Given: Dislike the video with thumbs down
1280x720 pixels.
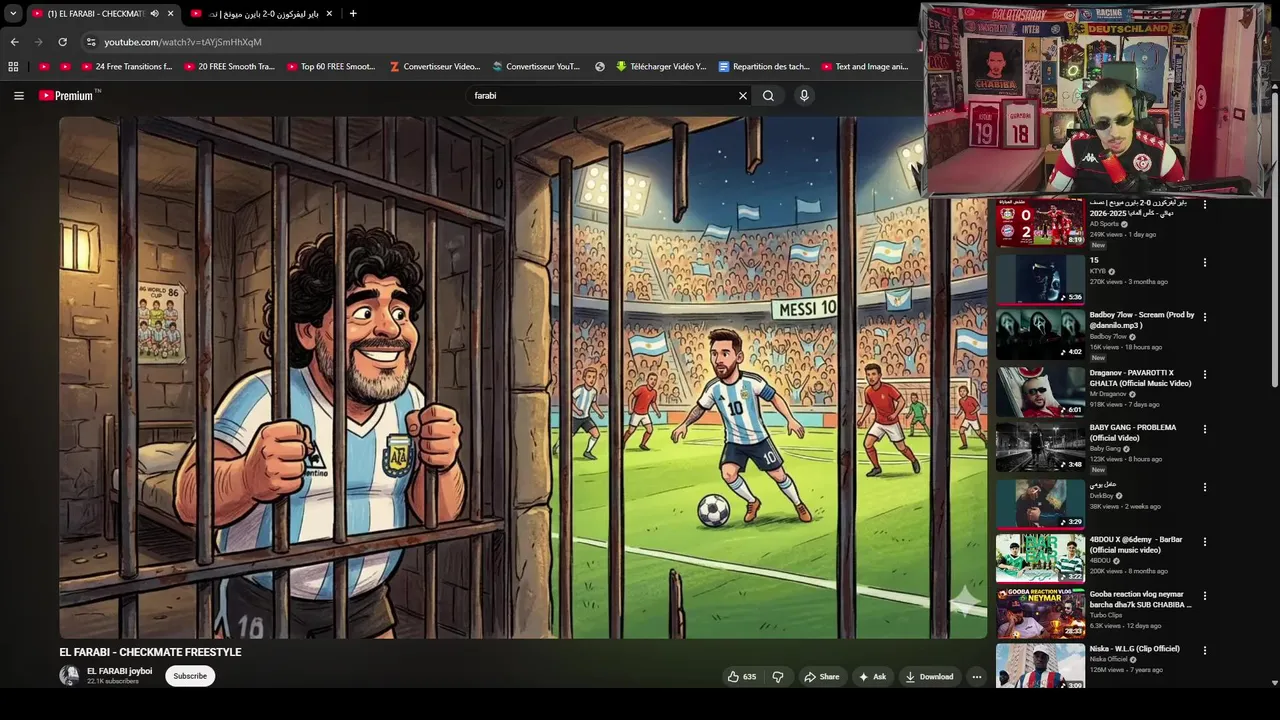Looking at the screenshot, I should (778, 677).
